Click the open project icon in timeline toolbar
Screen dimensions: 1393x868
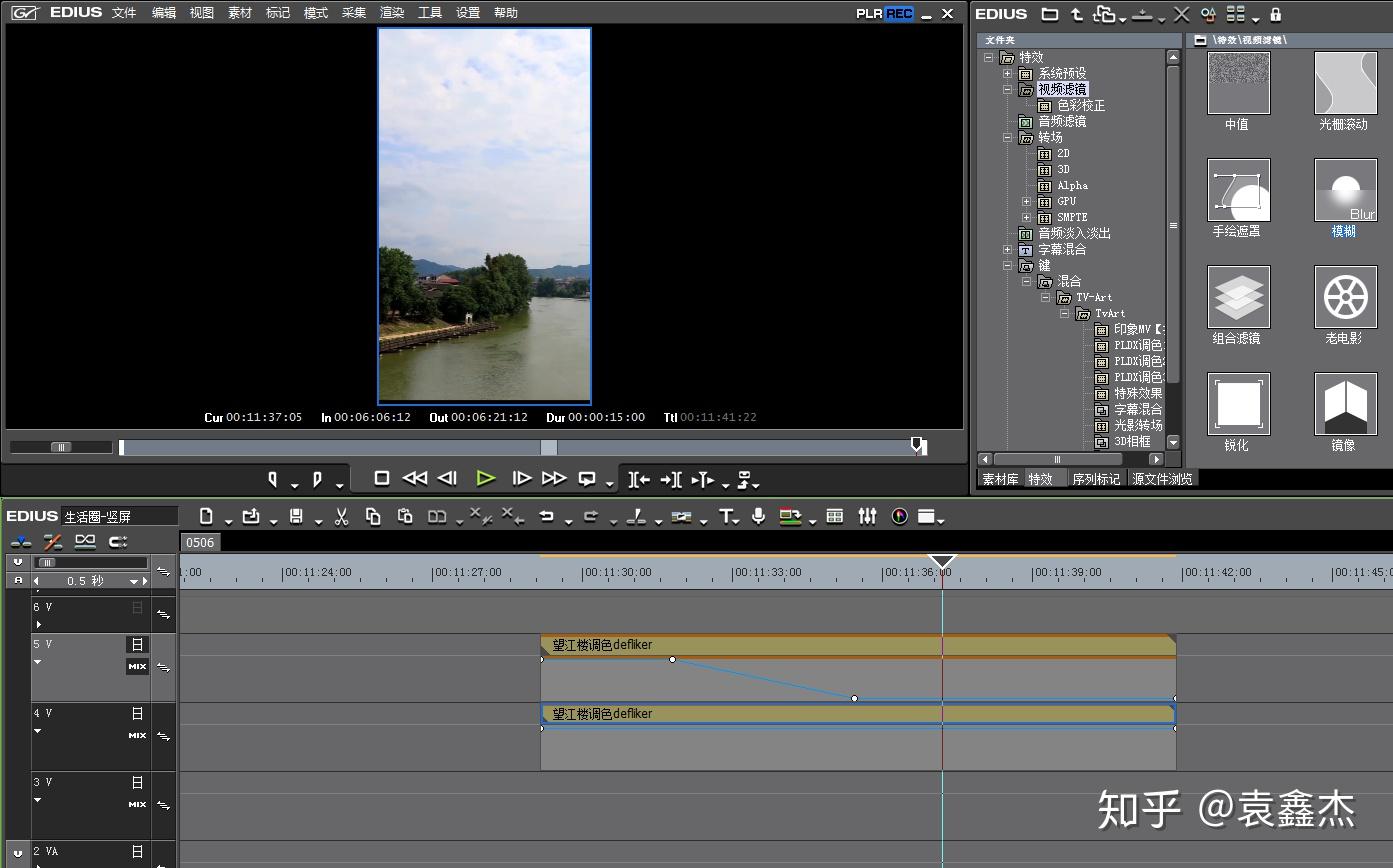pyautogui.click(x=251, y=516)
